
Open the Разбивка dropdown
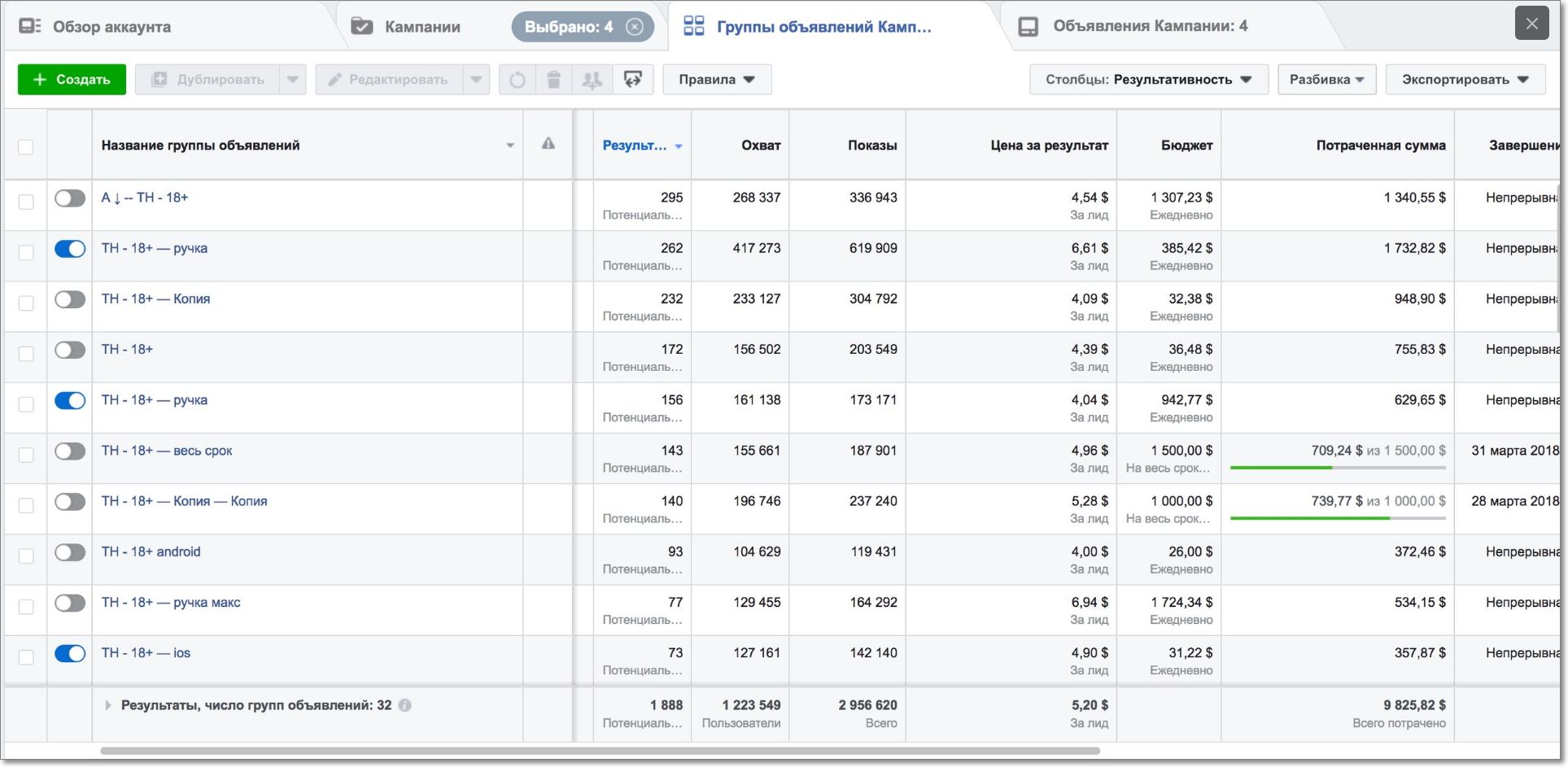click(x=1326, y=80)
